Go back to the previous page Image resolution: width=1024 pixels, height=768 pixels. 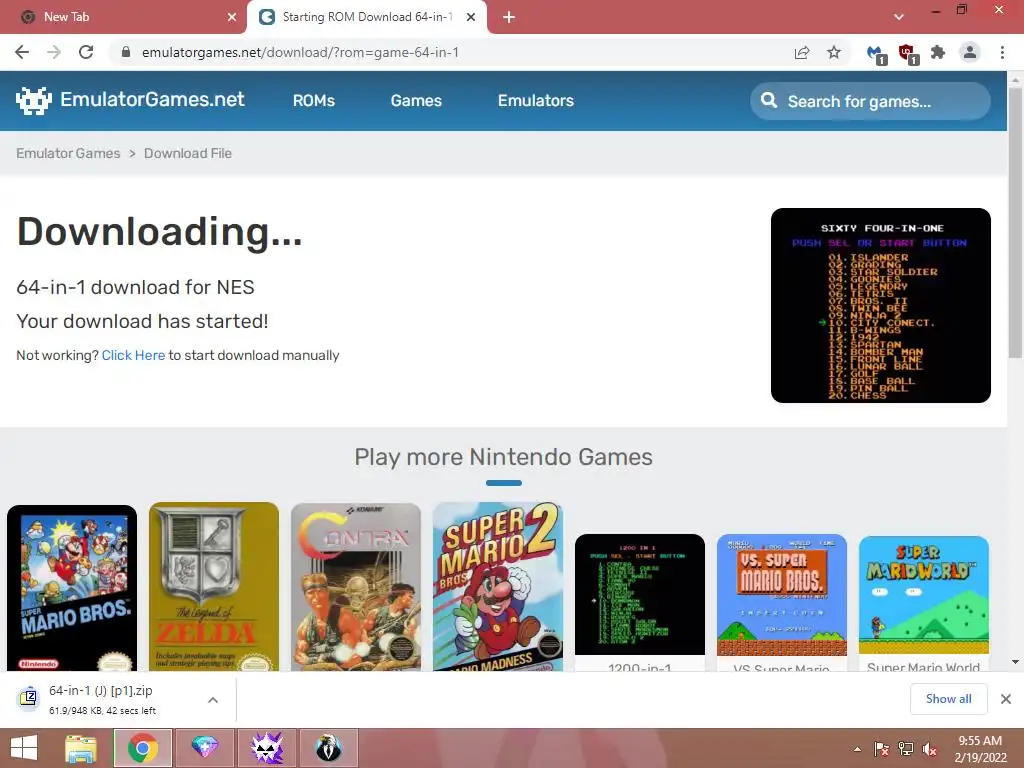pos(22,52)
